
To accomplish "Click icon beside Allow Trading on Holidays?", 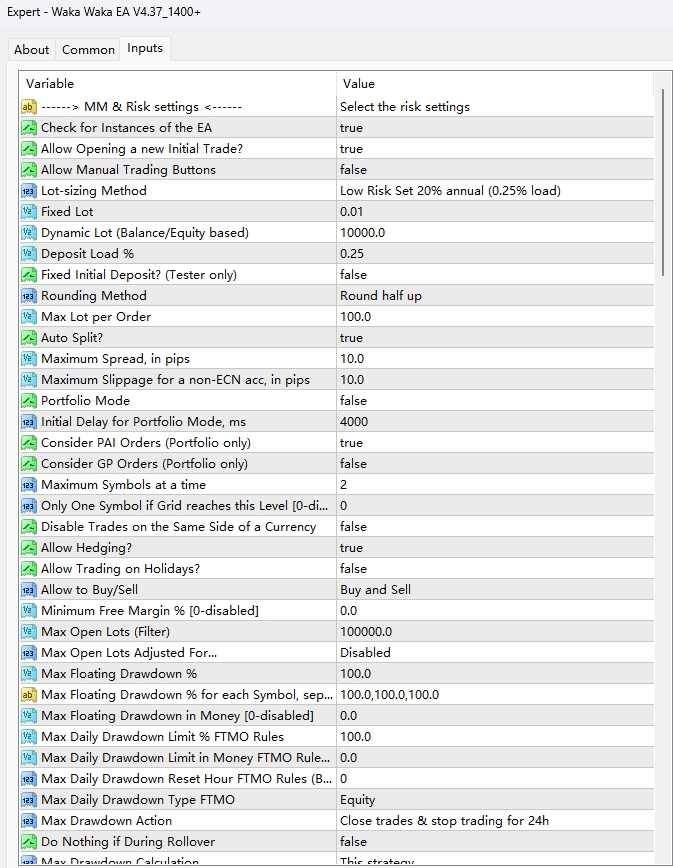I will click(x=29, y=569).
